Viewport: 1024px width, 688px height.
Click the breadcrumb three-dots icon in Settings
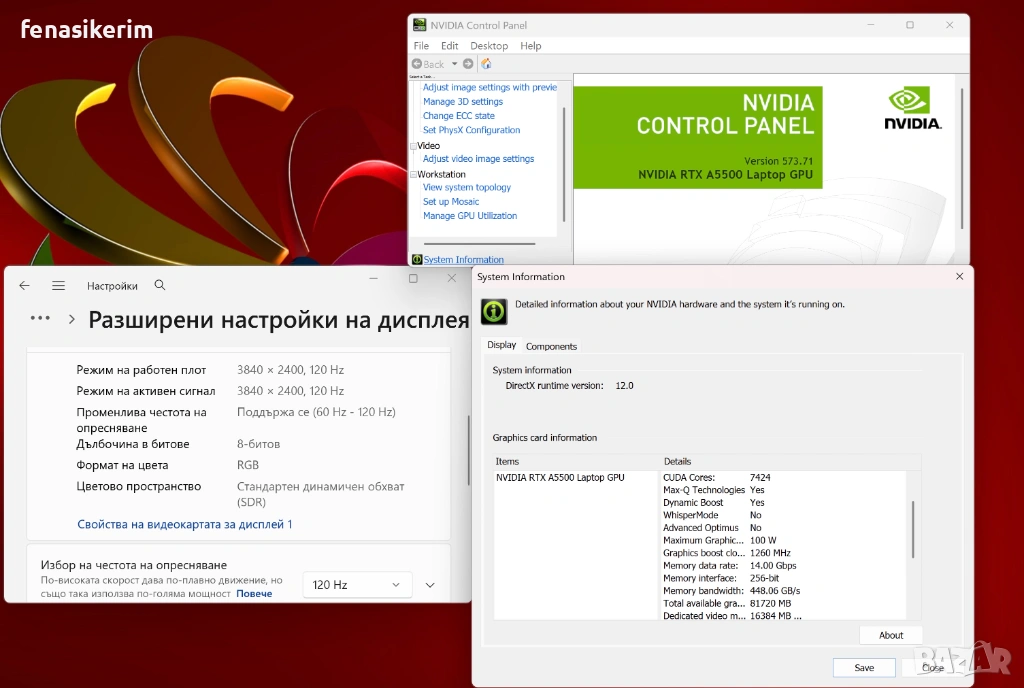click(40, 319)
